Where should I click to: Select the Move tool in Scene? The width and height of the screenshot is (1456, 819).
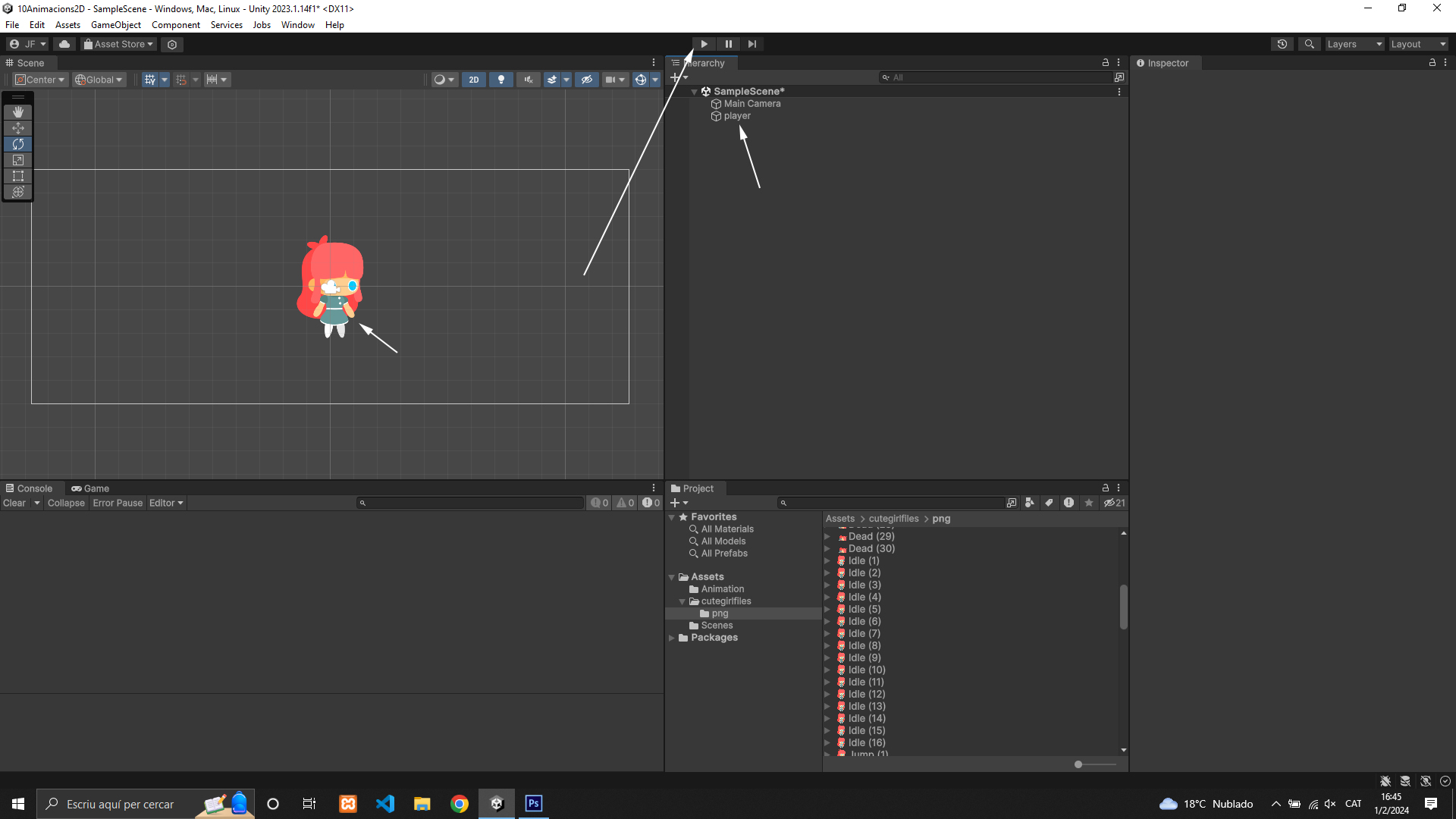coord(18,128)
